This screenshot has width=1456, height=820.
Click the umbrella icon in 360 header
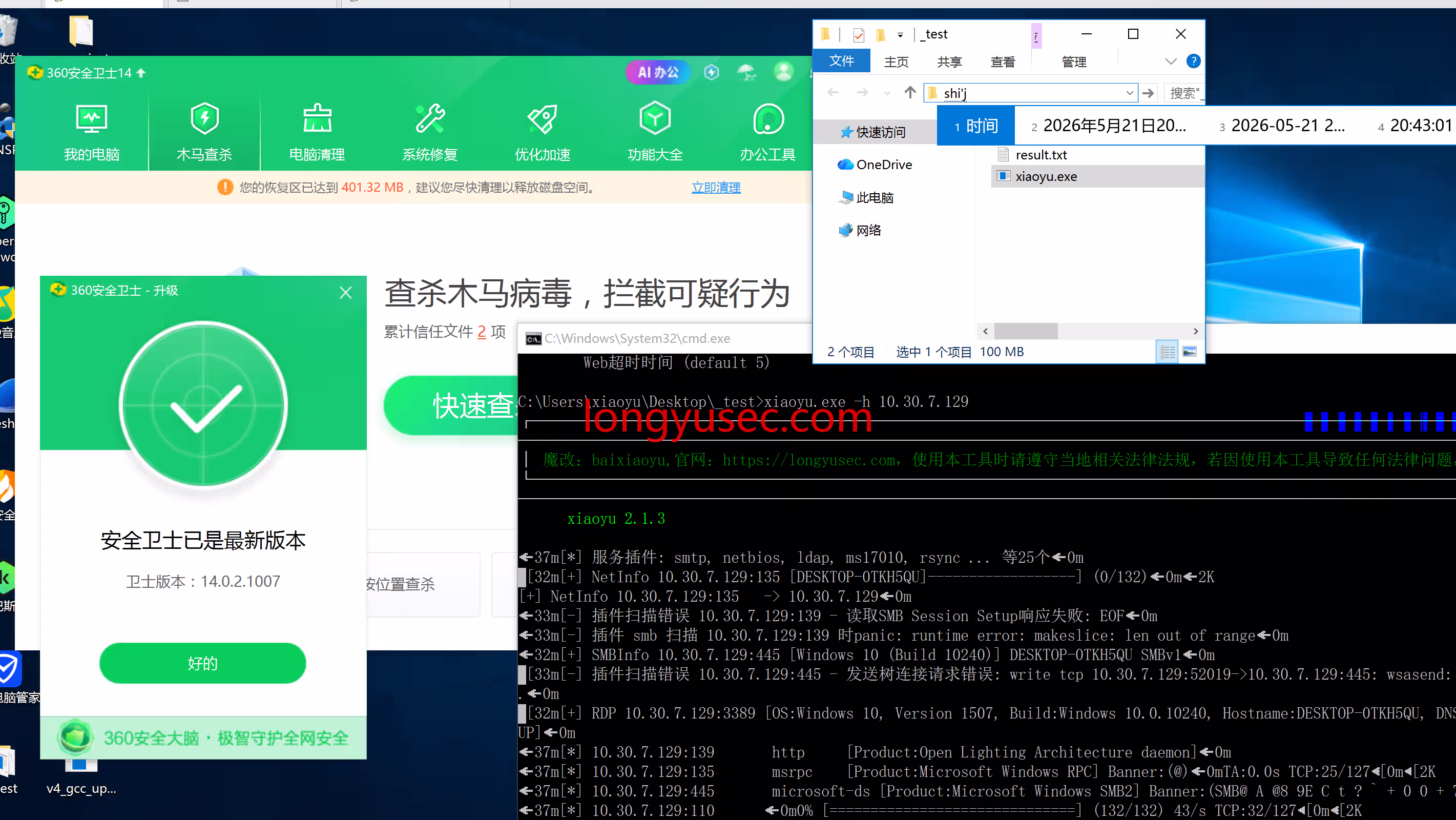(746, 72)
